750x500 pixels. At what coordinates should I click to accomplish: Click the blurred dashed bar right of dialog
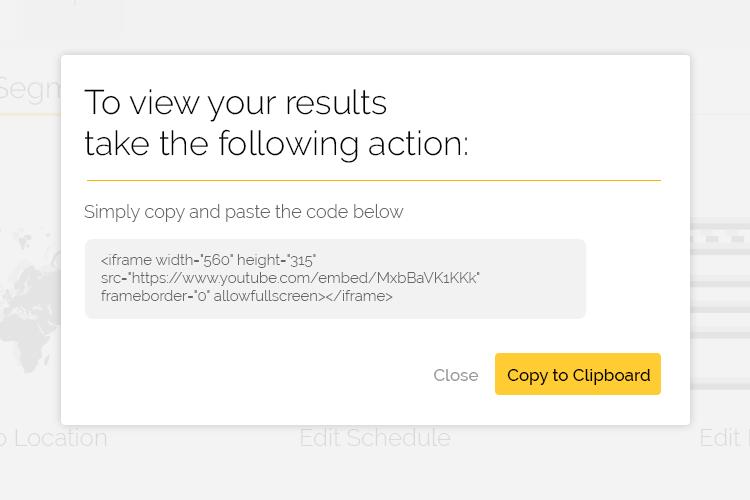point(720,238)
